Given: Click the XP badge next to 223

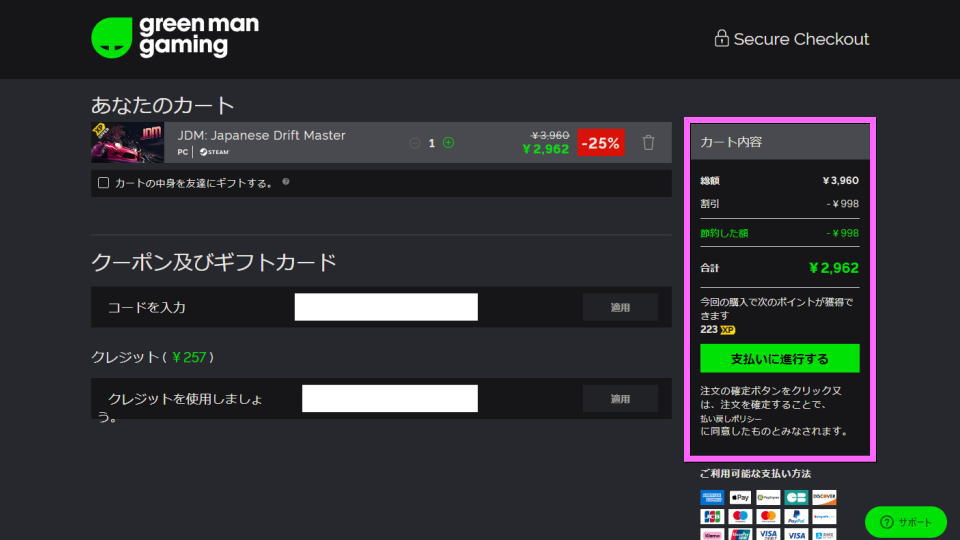Looking at the screenshot, I should coord(727,330).
